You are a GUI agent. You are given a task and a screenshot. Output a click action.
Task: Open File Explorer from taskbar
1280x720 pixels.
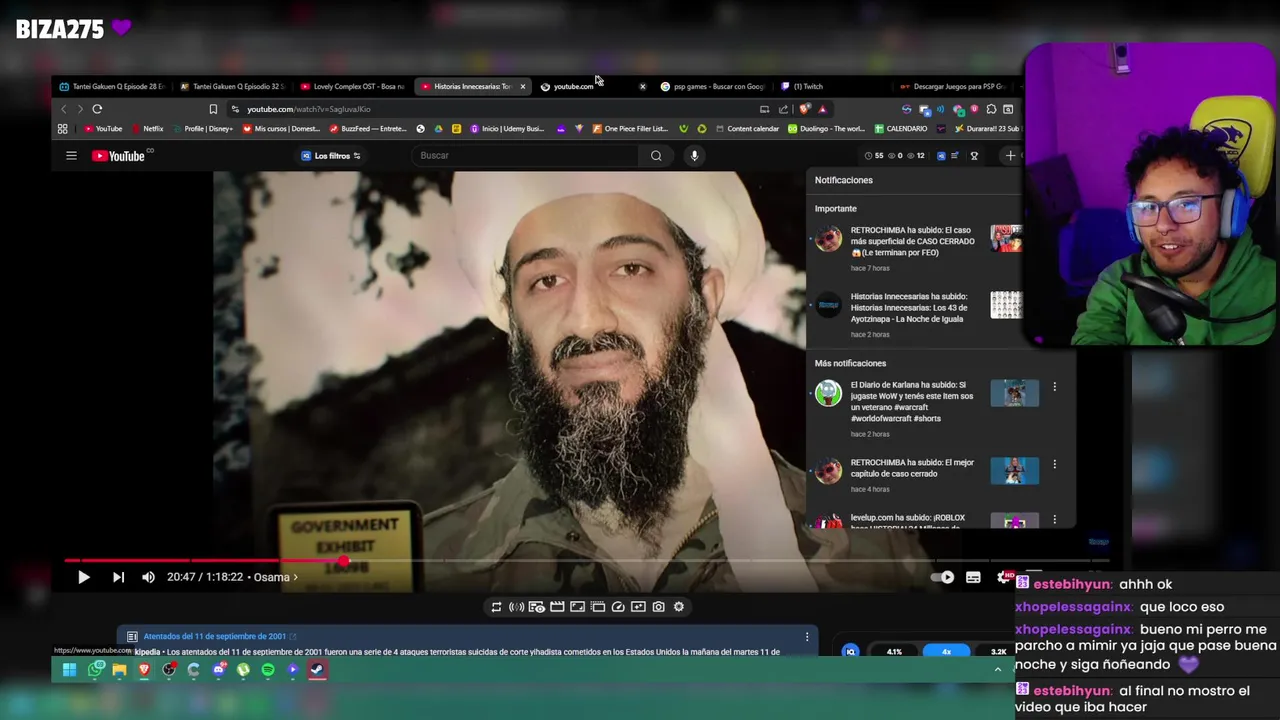pyautogui.click(x=119, y=670)
